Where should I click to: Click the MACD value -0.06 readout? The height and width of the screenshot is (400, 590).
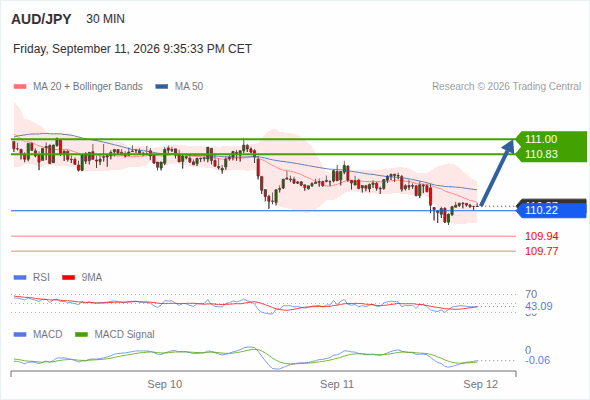(537, 360)
